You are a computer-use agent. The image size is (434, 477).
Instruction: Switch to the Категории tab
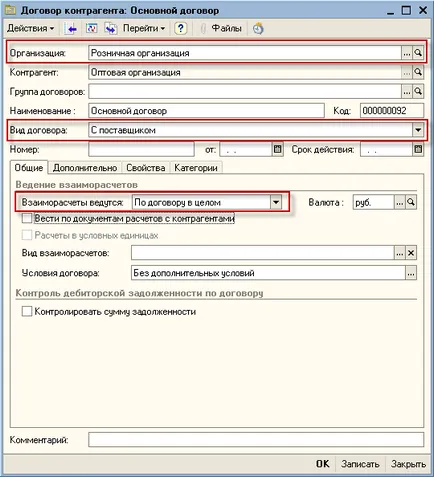click(x=196, y=168)
